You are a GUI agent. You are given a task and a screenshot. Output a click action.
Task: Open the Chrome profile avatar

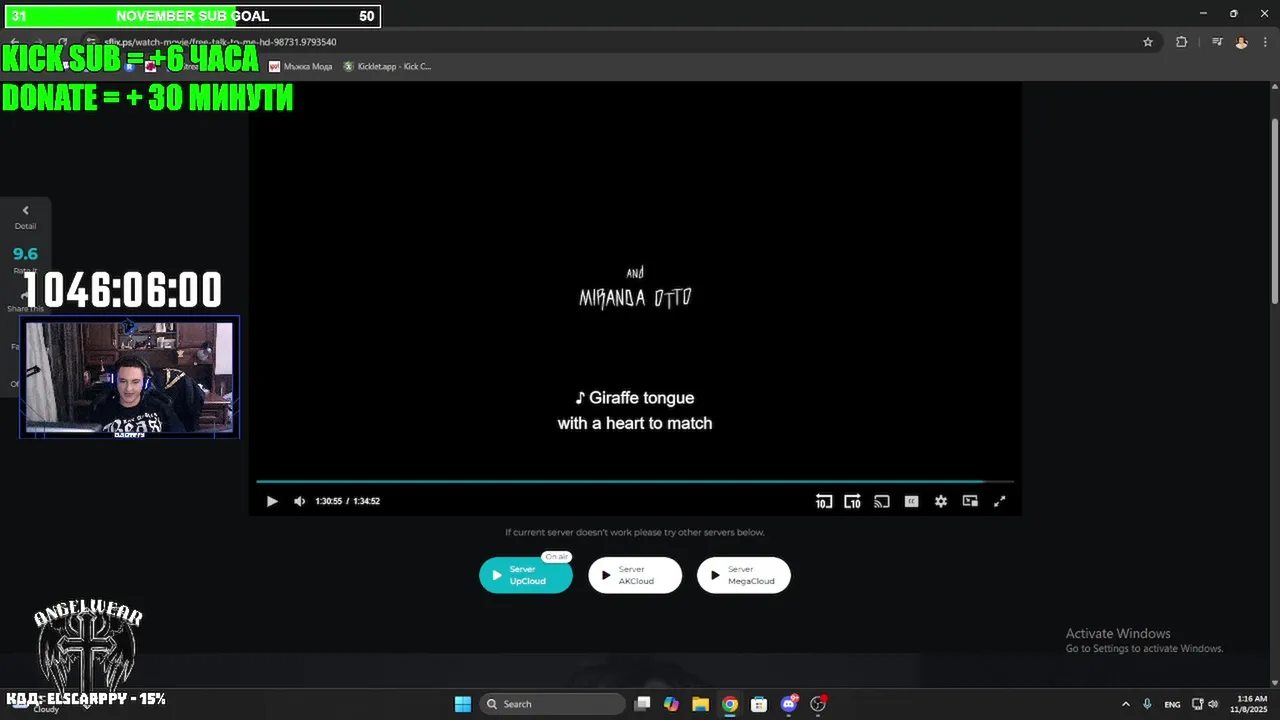[x=1241, y=42]
